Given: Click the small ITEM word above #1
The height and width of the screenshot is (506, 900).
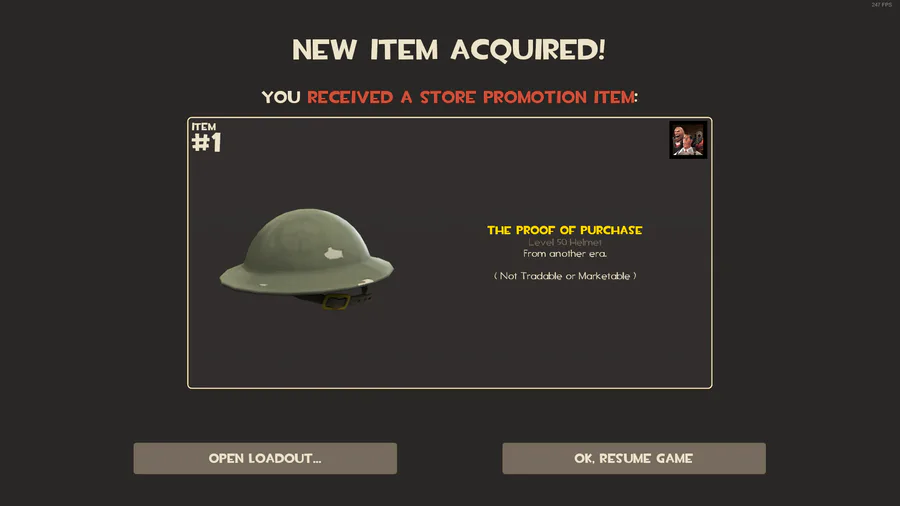Looking at the screenshot, I should [204, 127].
